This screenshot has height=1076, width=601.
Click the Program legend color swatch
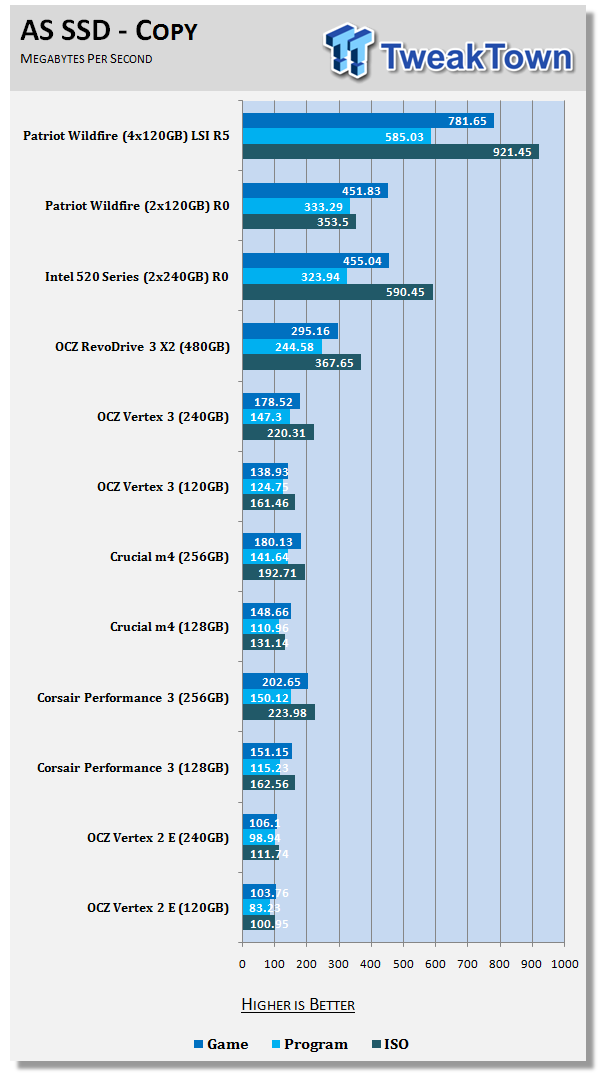[276, 1044]
